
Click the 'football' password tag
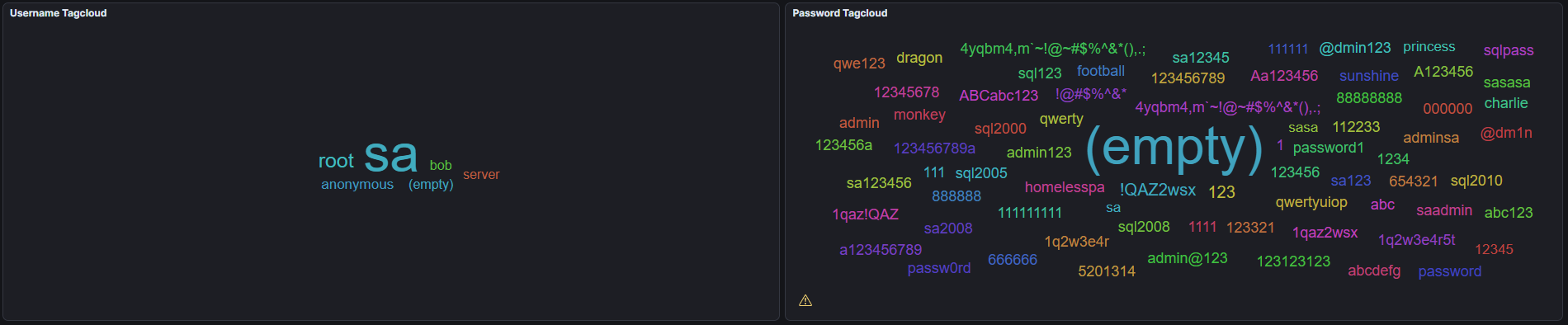pyautogui.click(x=1101, y=71)
